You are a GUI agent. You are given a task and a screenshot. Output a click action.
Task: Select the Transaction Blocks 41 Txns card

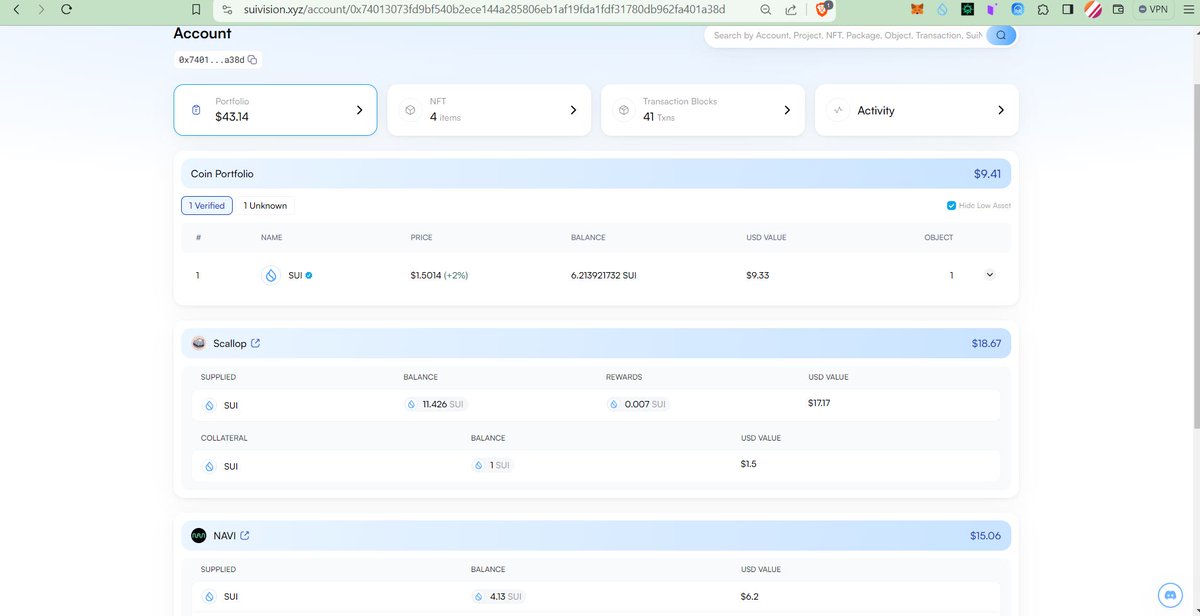[x=703, y=110]
